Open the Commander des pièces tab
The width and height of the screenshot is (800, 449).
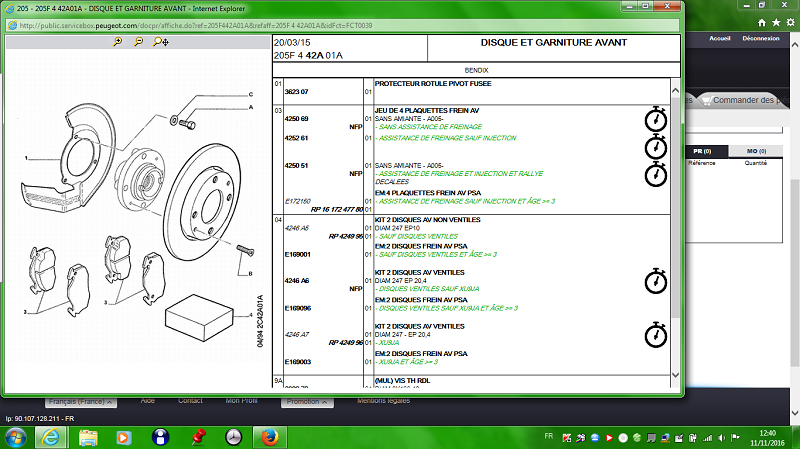pos(743,101)
